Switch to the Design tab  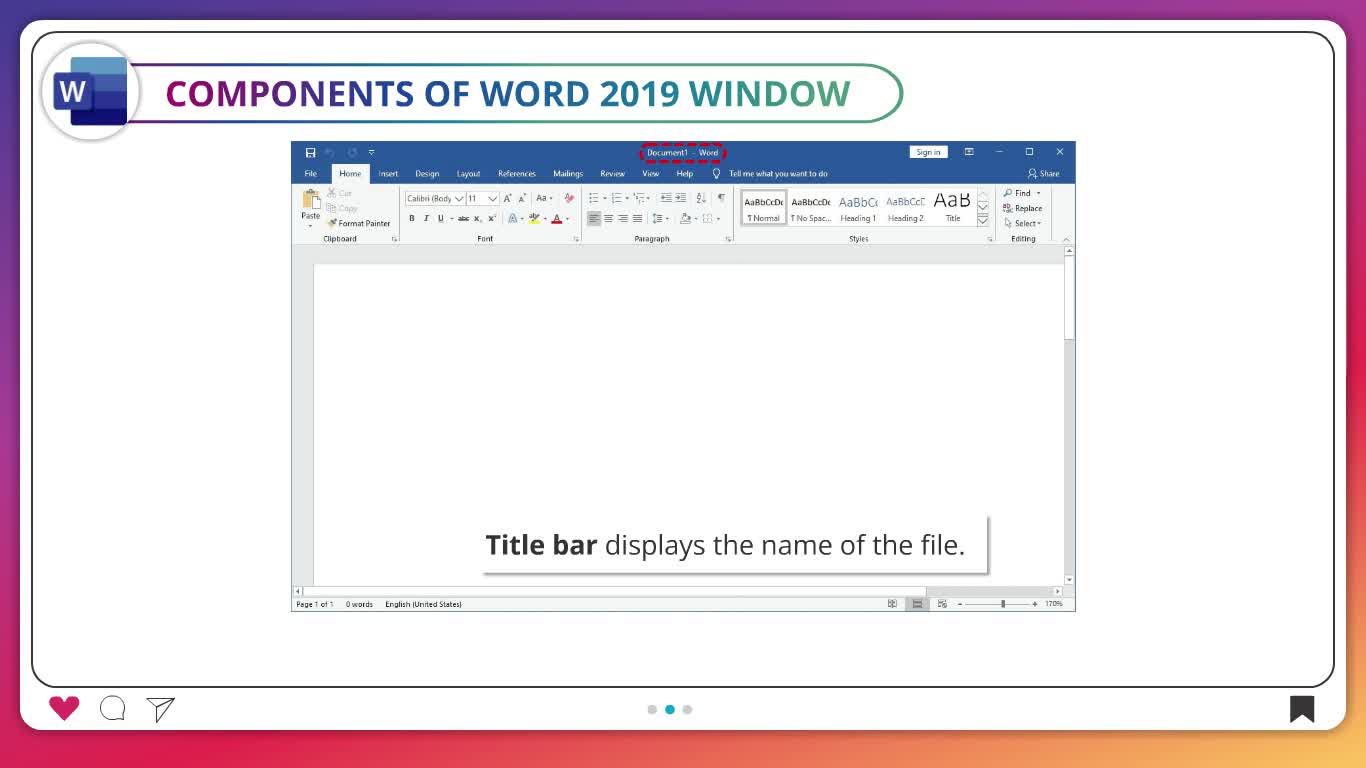(x=427, y=174)
